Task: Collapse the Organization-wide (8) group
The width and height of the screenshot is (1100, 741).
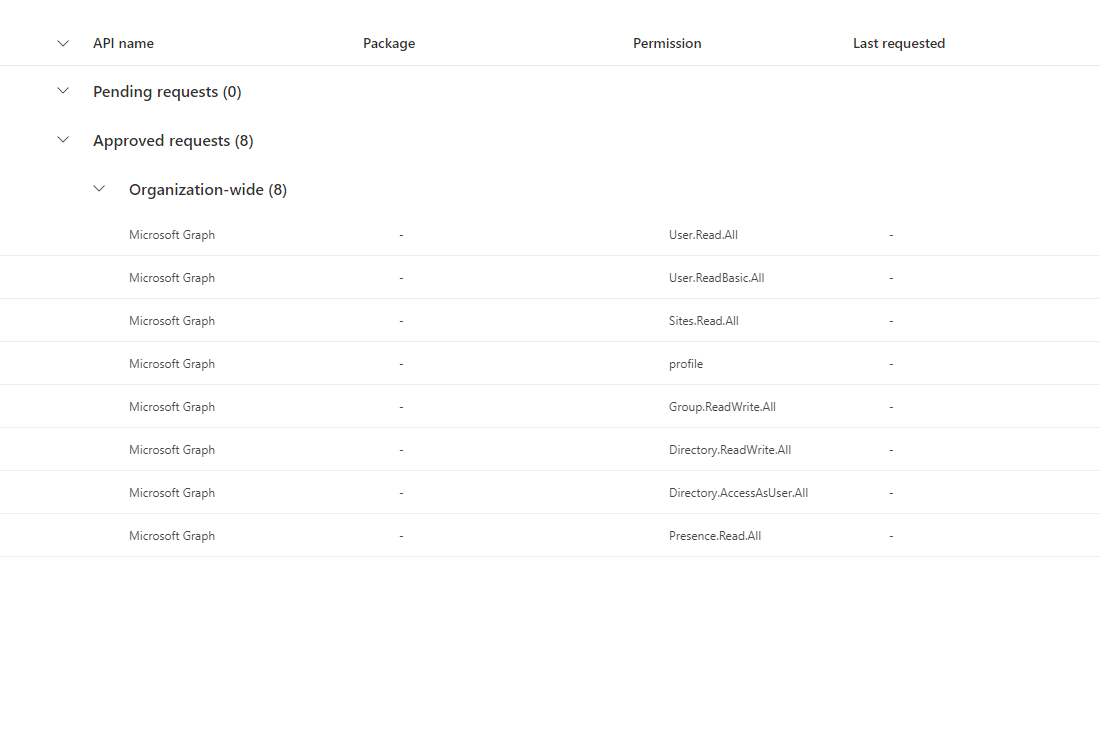Action: (99, 188)
